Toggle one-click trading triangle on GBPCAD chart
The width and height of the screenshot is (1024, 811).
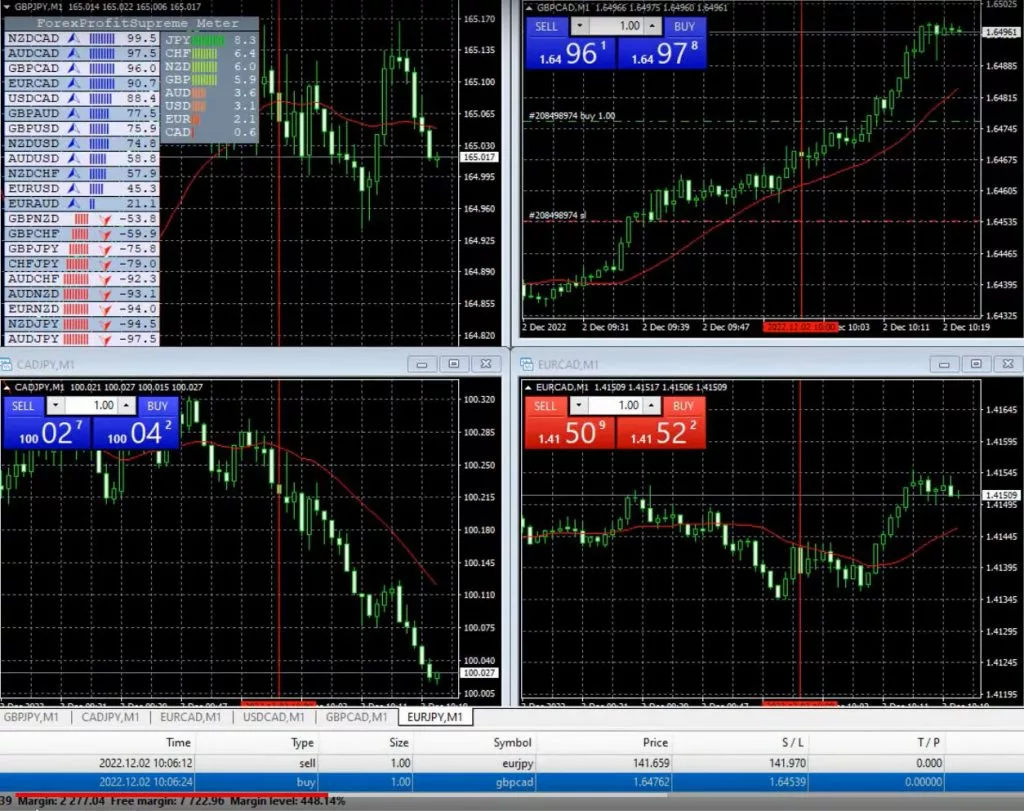[x=527, y=9]
